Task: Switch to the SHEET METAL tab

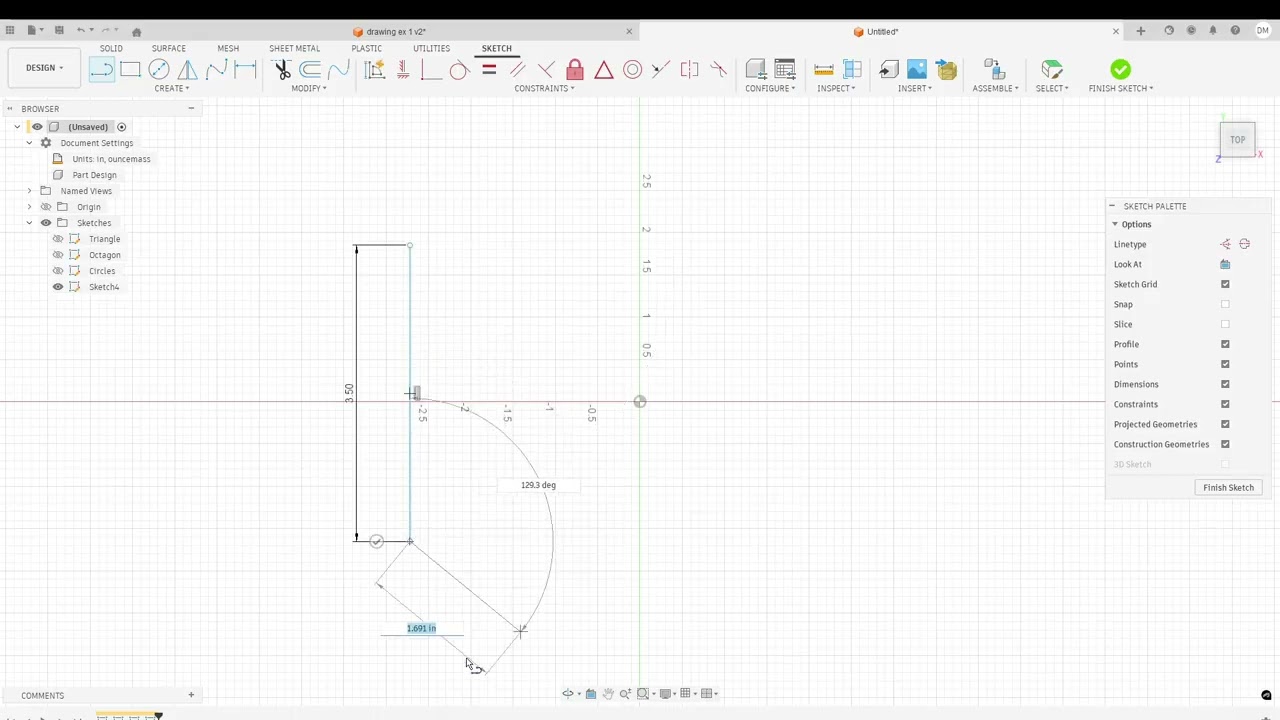Action: 294,48
